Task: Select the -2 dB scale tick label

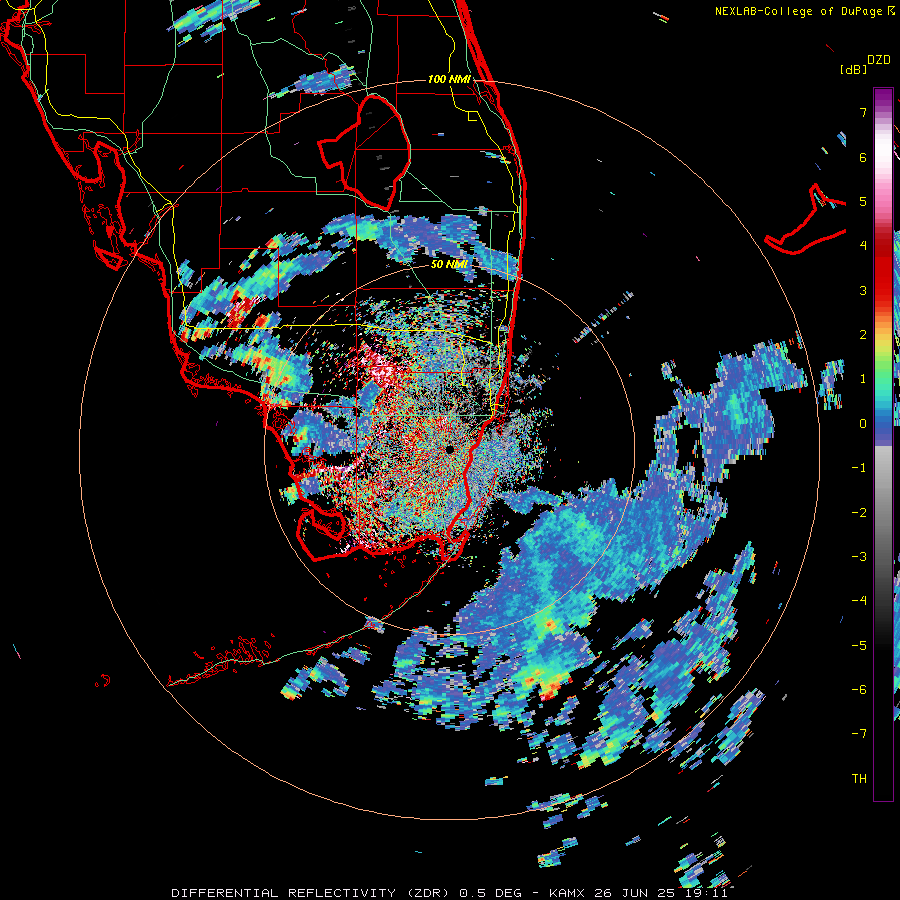Action: tap(859, 512)
